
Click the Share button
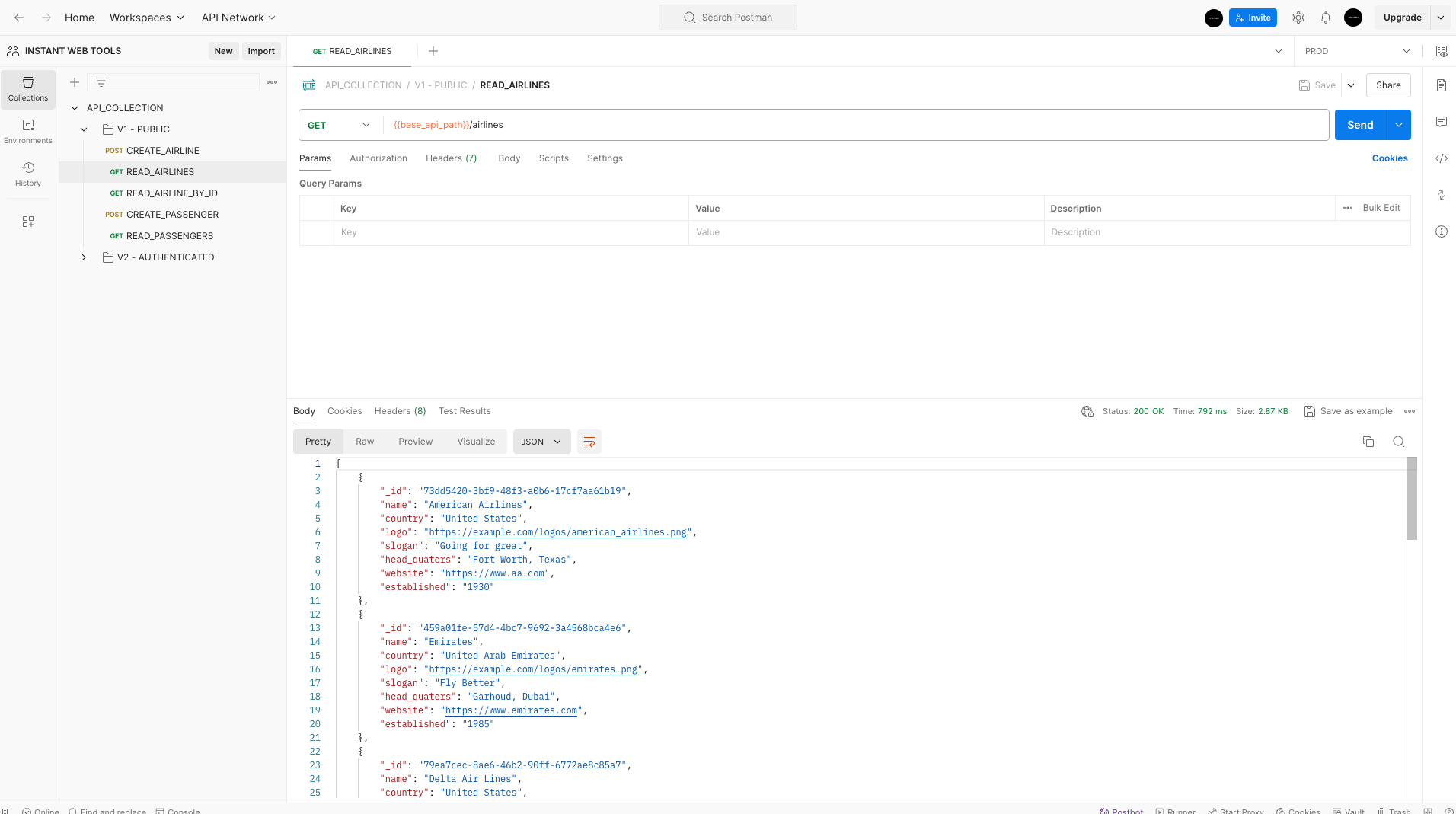click(1388, 85)
